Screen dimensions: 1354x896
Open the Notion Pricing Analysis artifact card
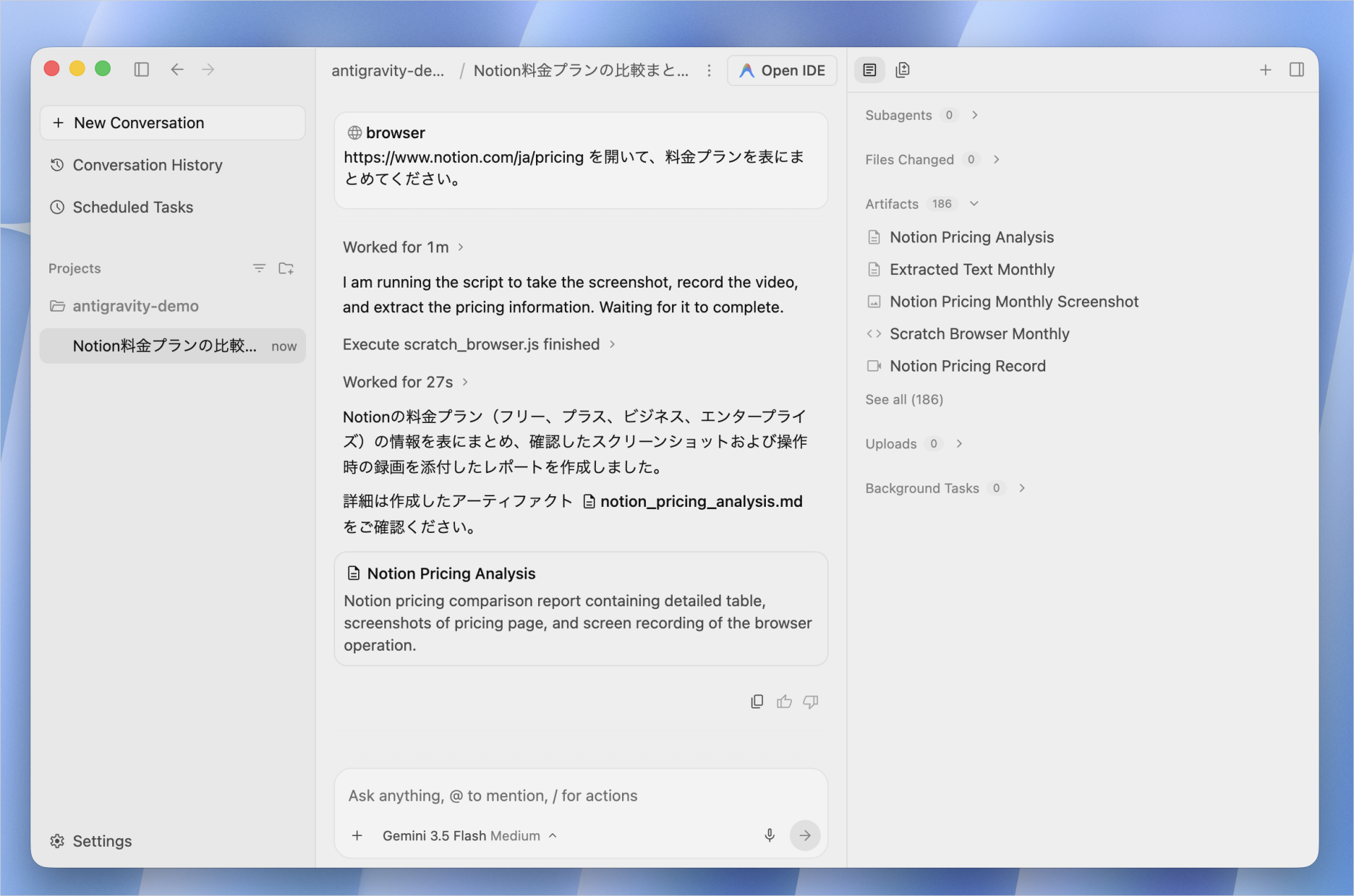click(580, 608)
